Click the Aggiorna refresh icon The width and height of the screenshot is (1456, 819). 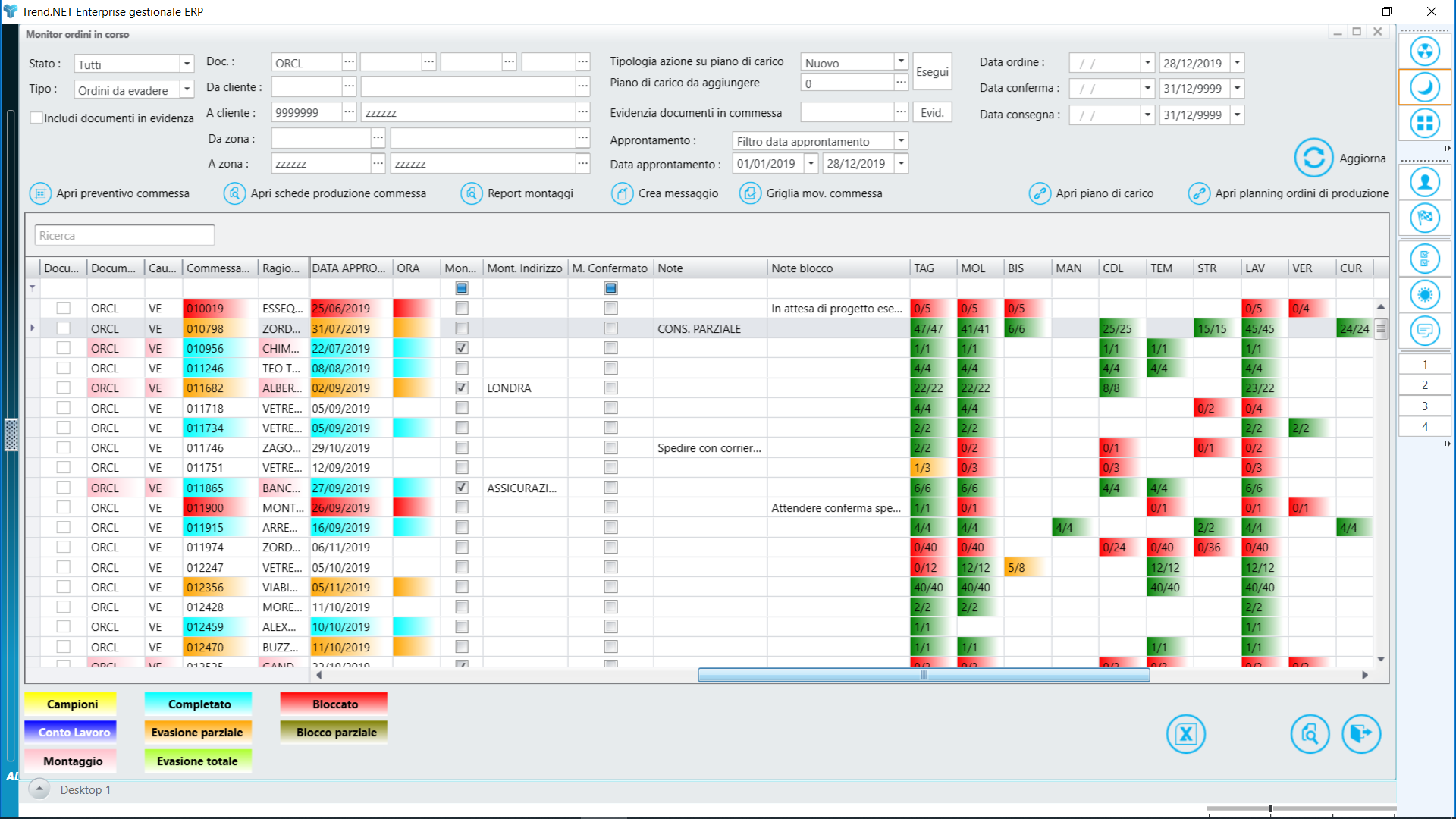[1313, 158]
